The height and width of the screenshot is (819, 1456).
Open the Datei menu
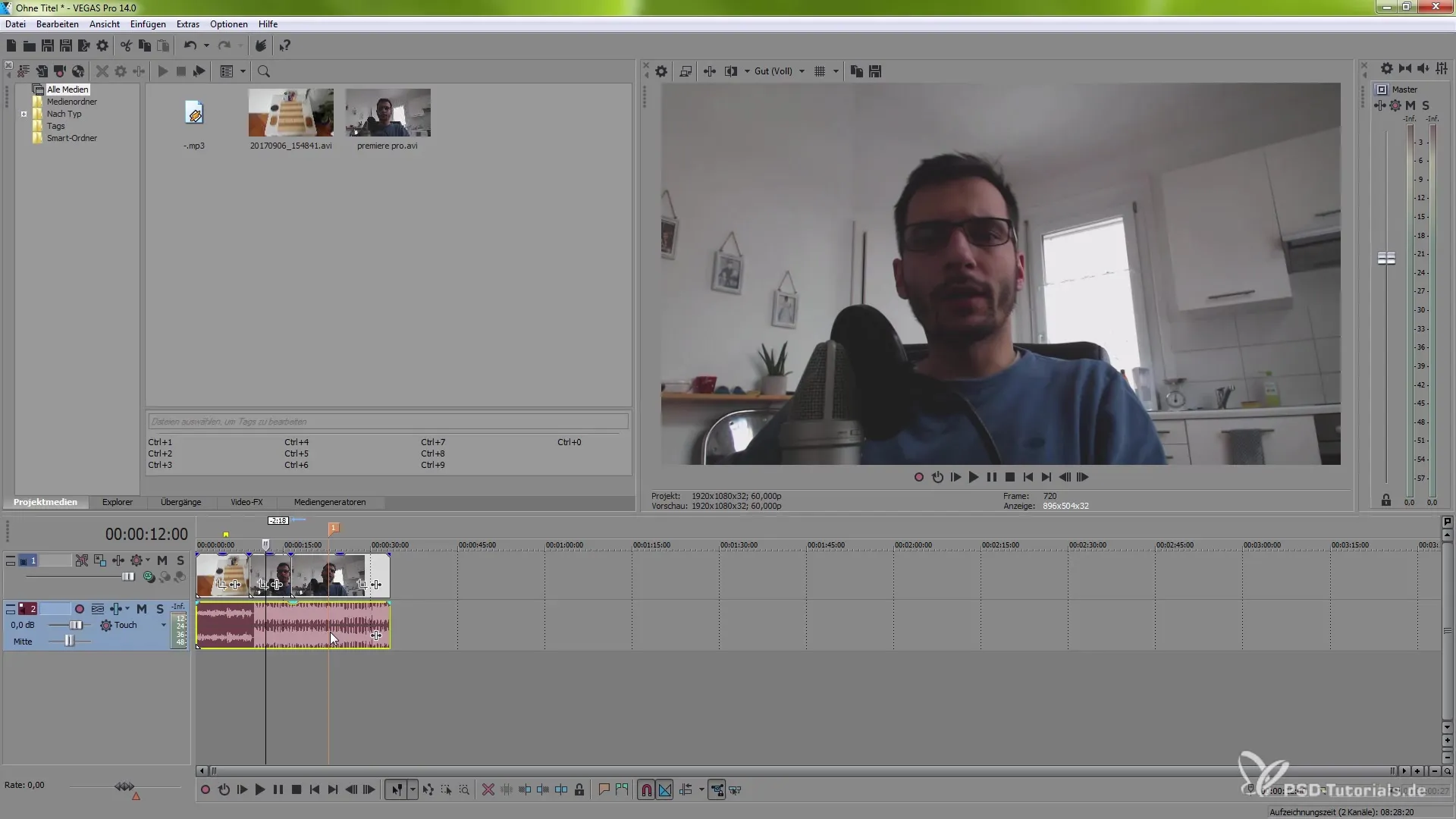click(x=15, y=24)
